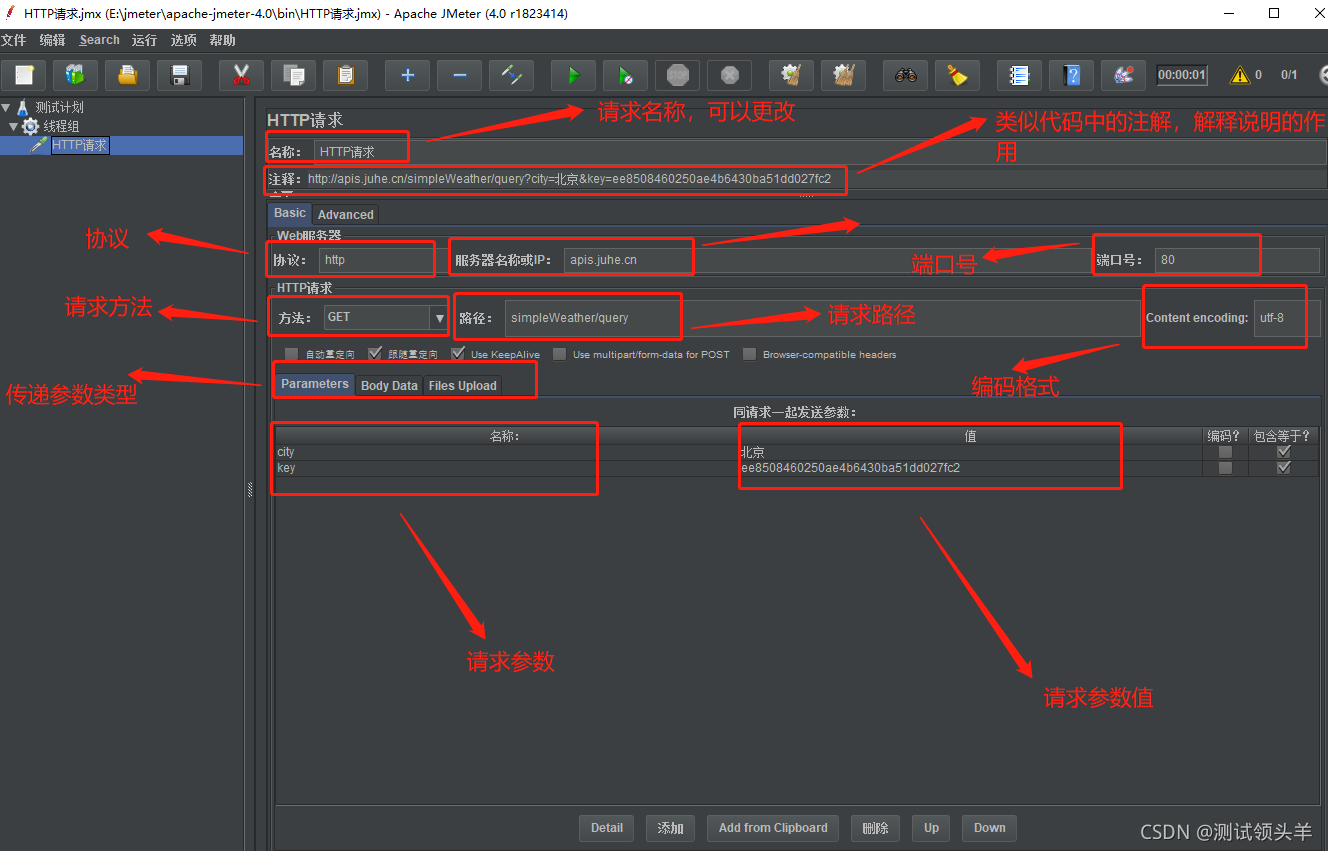Save the test plan with floppy icon
This screenshot has height=851, width=1328.
click(x=180, y=75)
